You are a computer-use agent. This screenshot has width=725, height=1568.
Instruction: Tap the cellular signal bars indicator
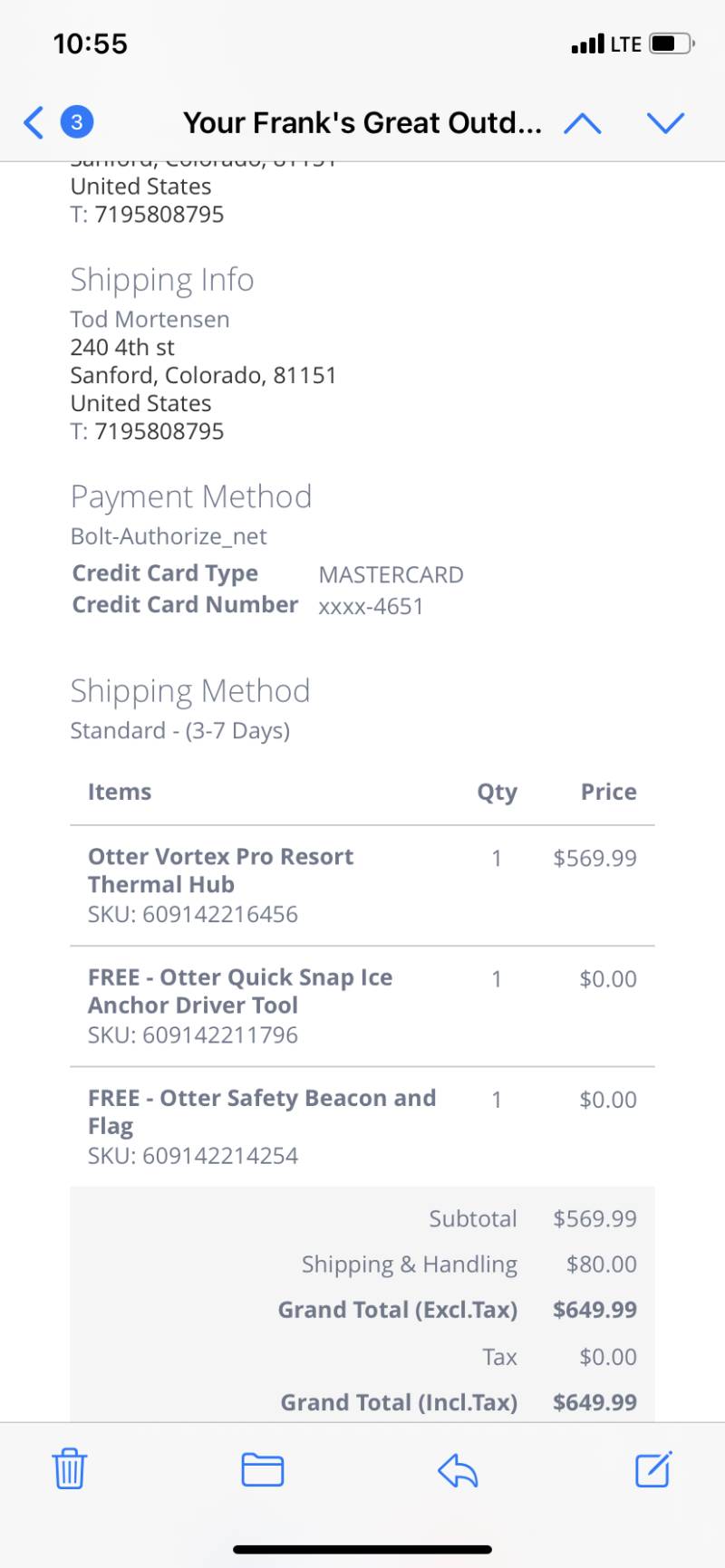[x=587, y=43]
